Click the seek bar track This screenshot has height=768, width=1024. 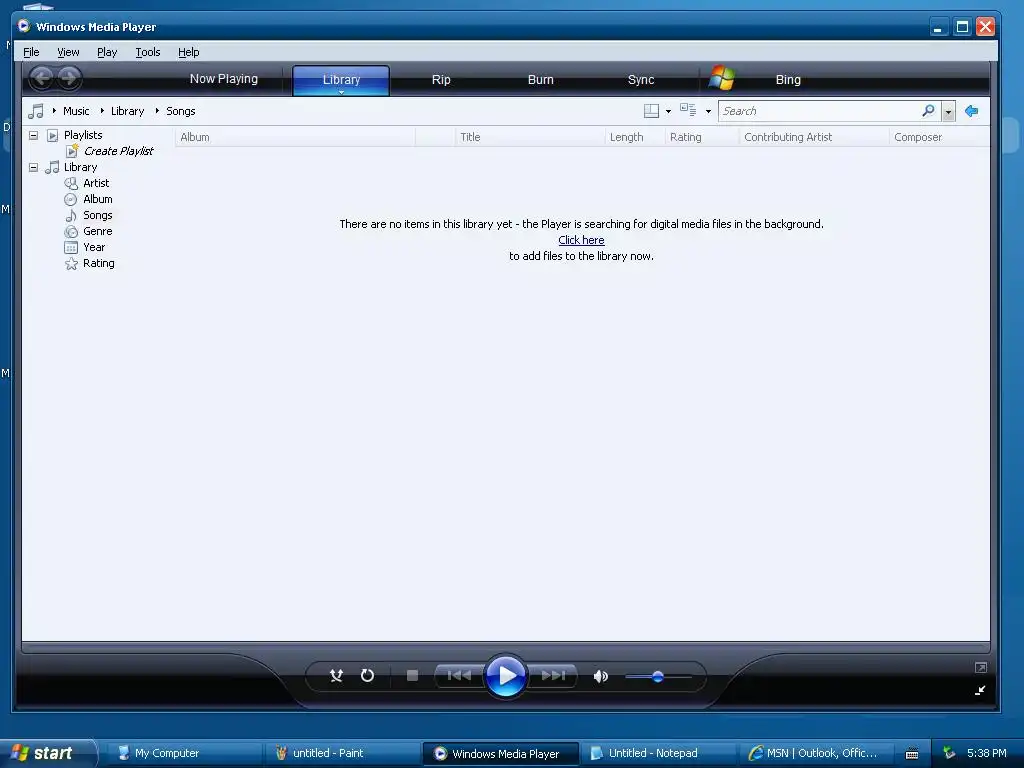click(x=506, y=648)
